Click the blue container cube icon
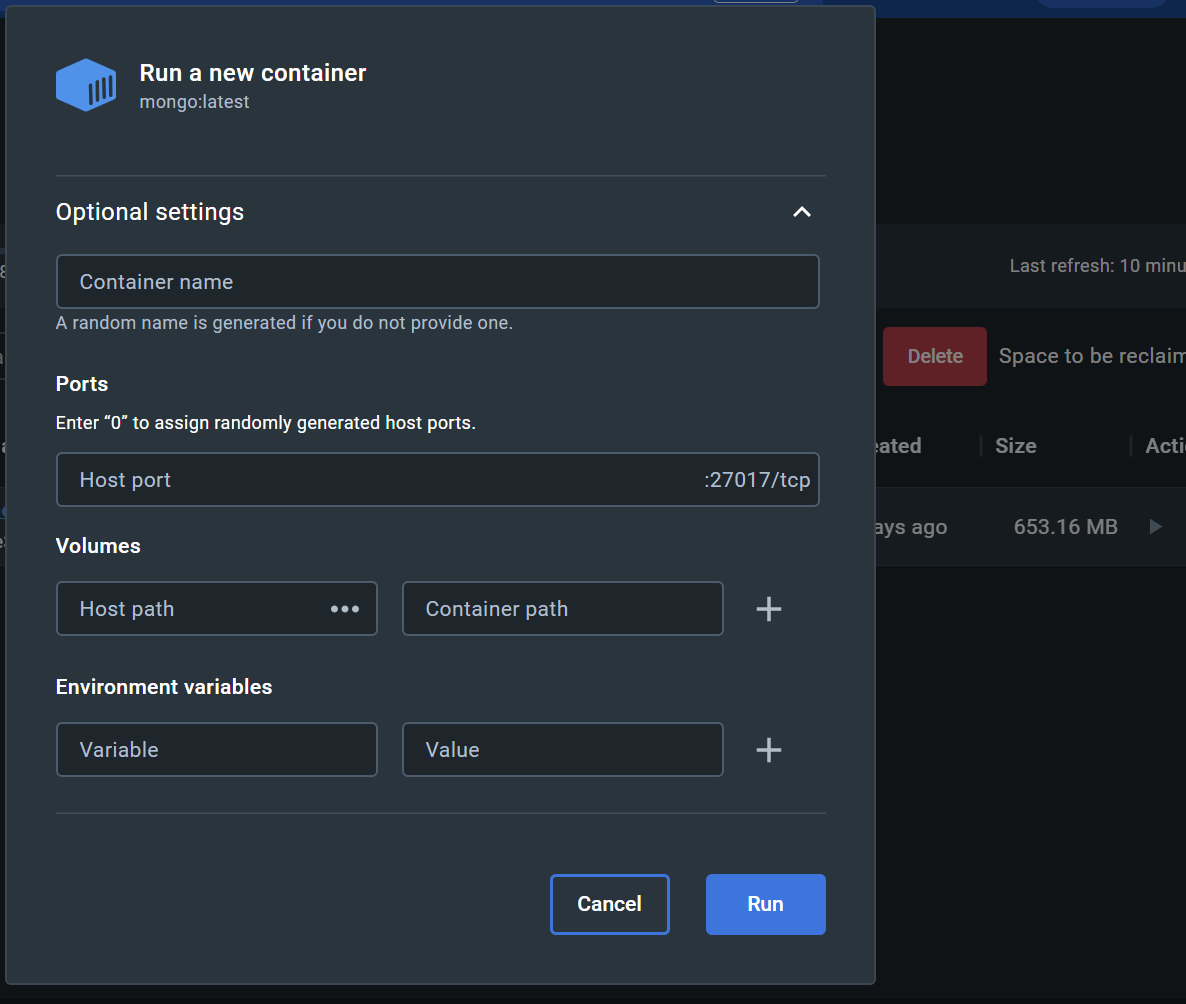1186x1004 pixels. pyautogui.click(x=86, y=85)
